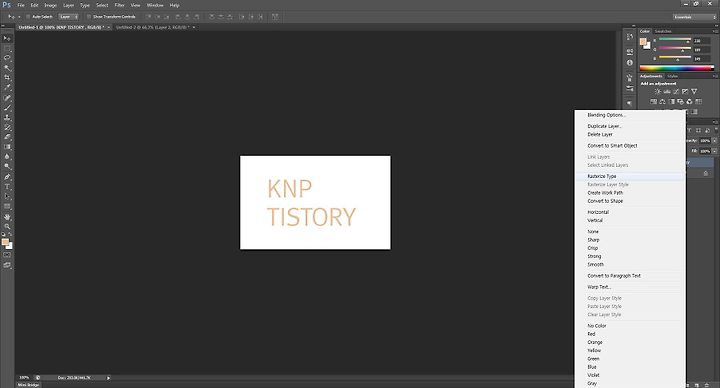This screenshot has width=720, height=388.
Task: Select the Zoom tool
Action: click(x=7, y=226)
